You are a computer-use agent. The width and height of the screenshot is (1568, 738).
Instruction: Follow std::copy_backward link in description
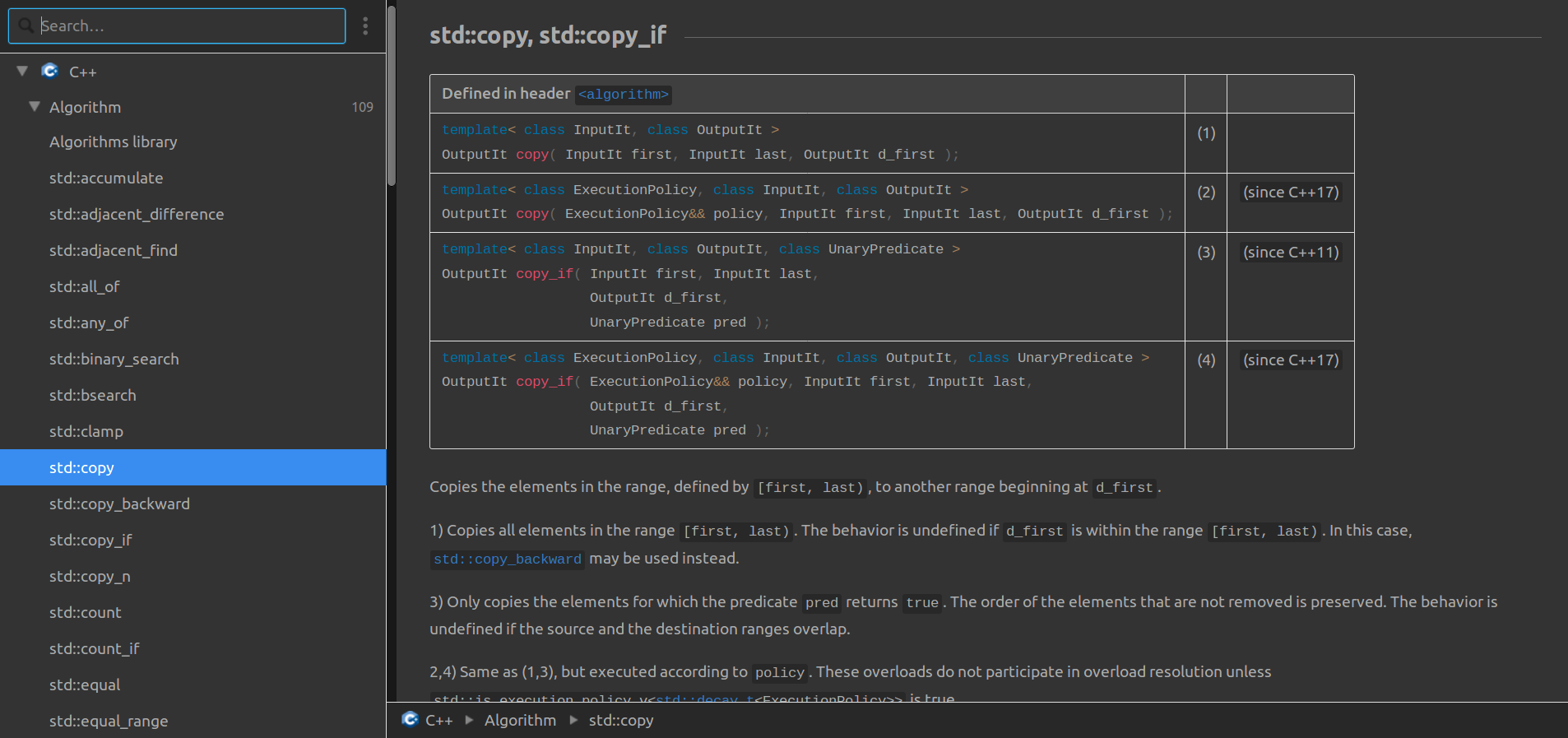click(x=508, y=559)
